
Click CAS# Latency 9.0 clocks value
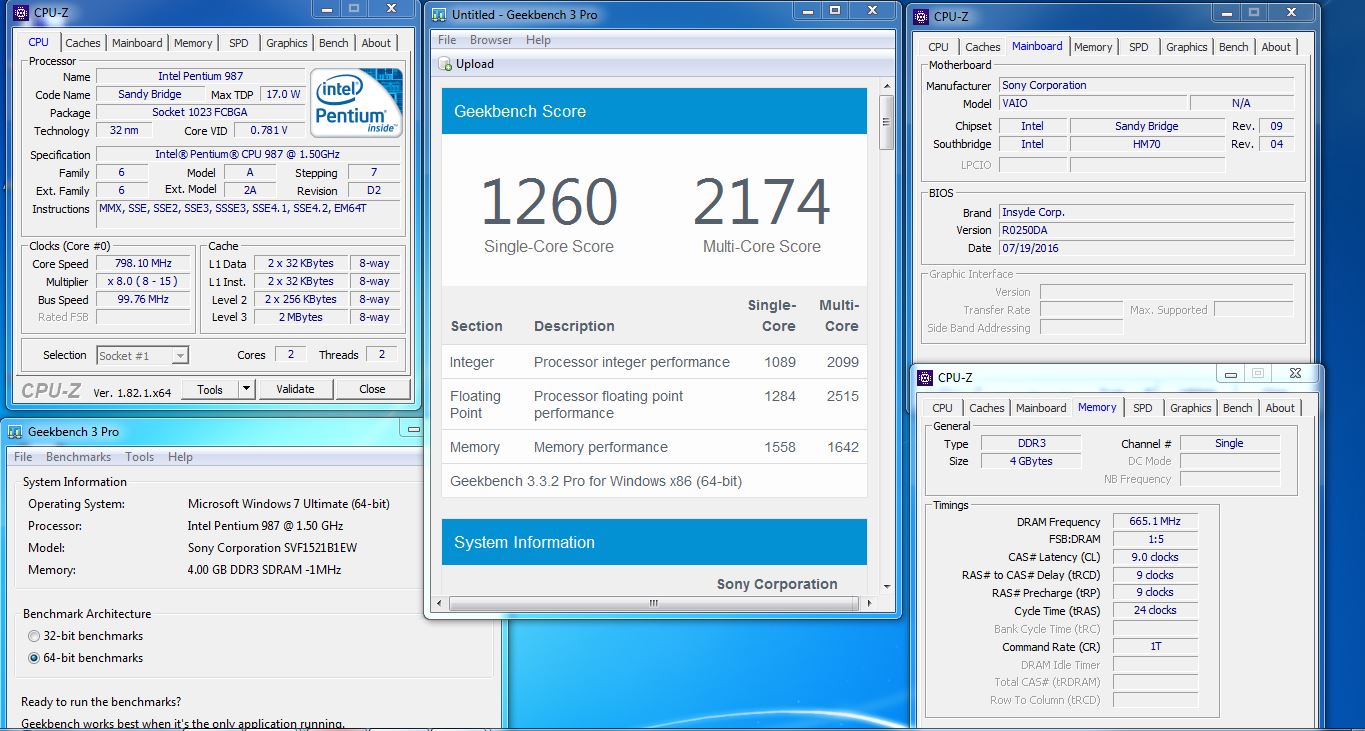click(1155, 557)
